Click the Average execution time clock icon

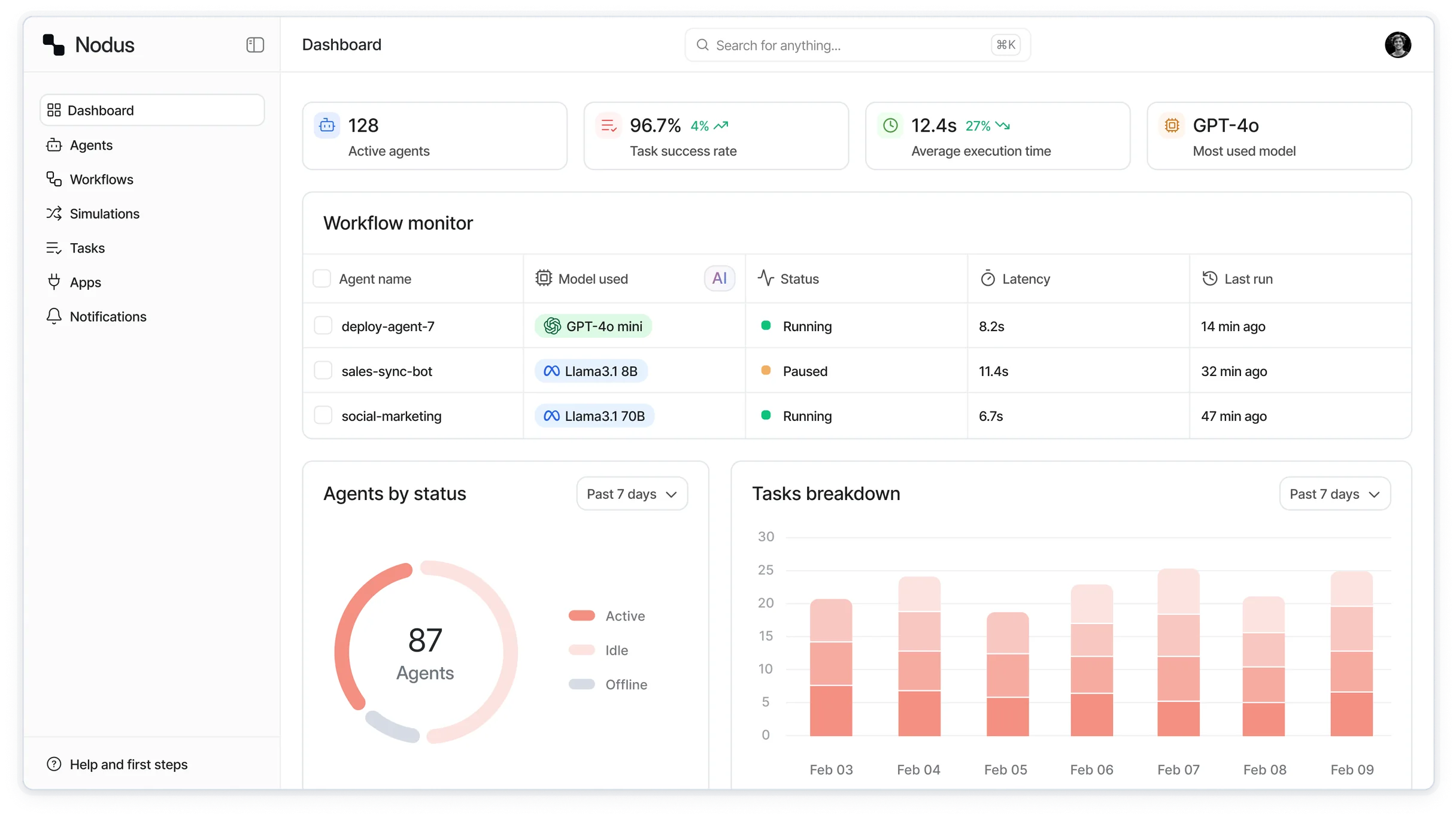click(890, 126)
